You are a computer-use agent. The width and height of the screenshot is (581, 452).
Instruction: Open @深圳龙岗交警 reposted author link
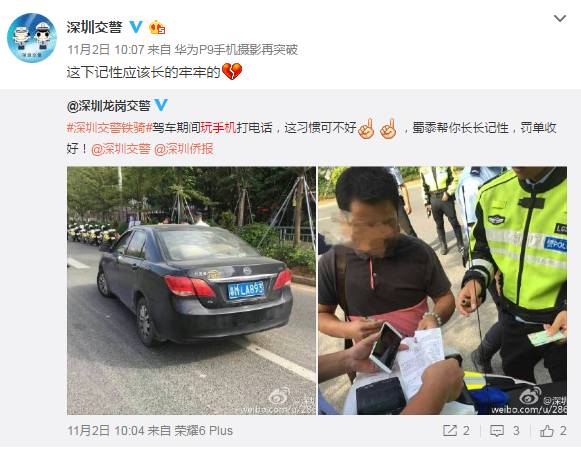coord(109,106)
